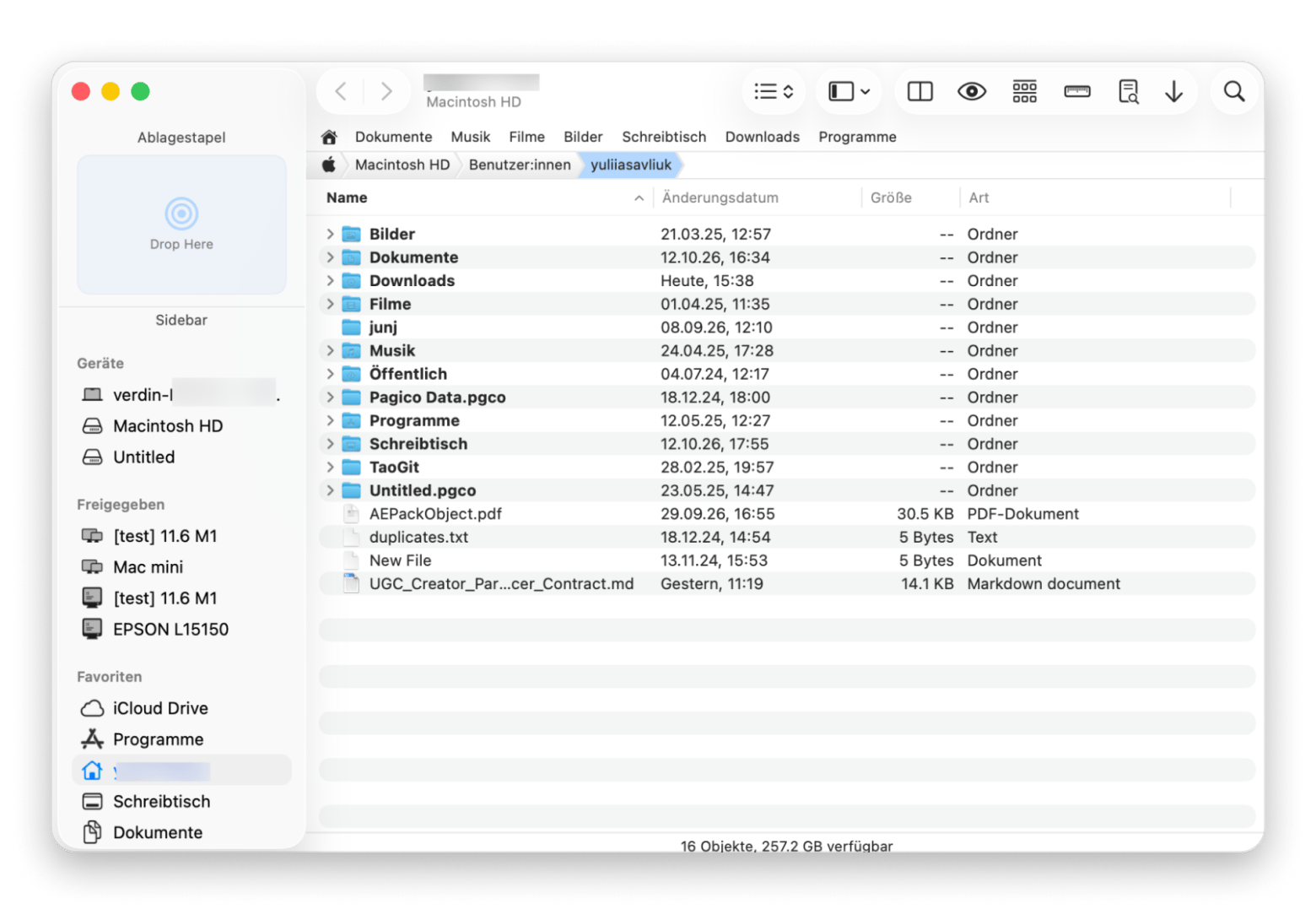Expand the TaoGit folder
The width and height of the screenshot is (1316, 920).
(330, 468)
